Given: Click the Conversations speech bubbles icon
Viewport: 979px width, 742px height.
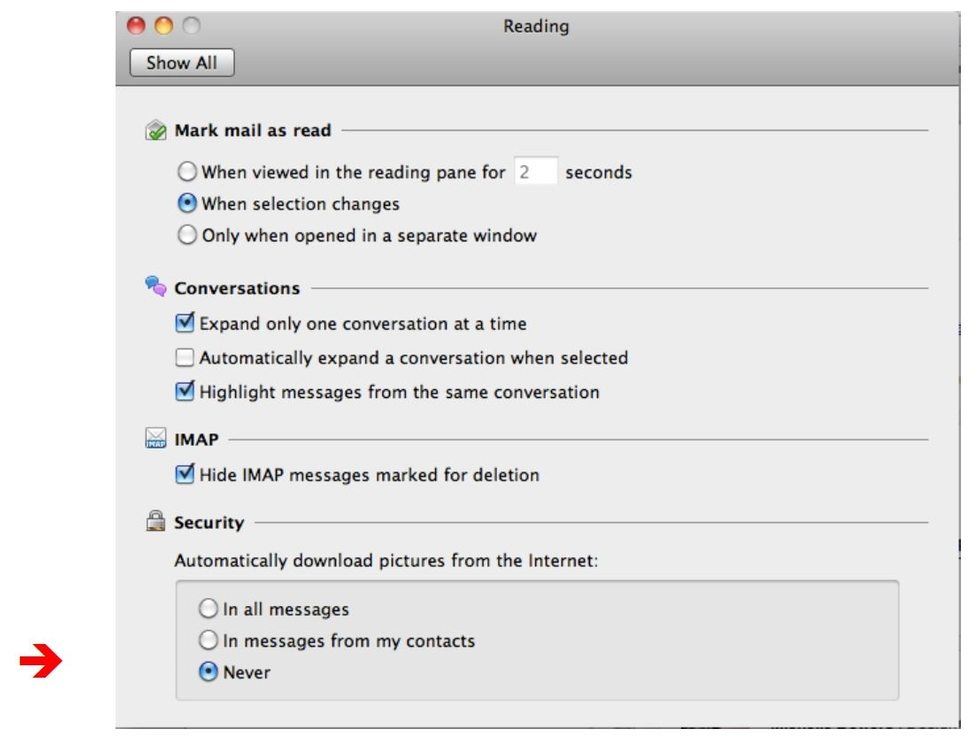Looking at the screenshot, I should tap(155, 288).
